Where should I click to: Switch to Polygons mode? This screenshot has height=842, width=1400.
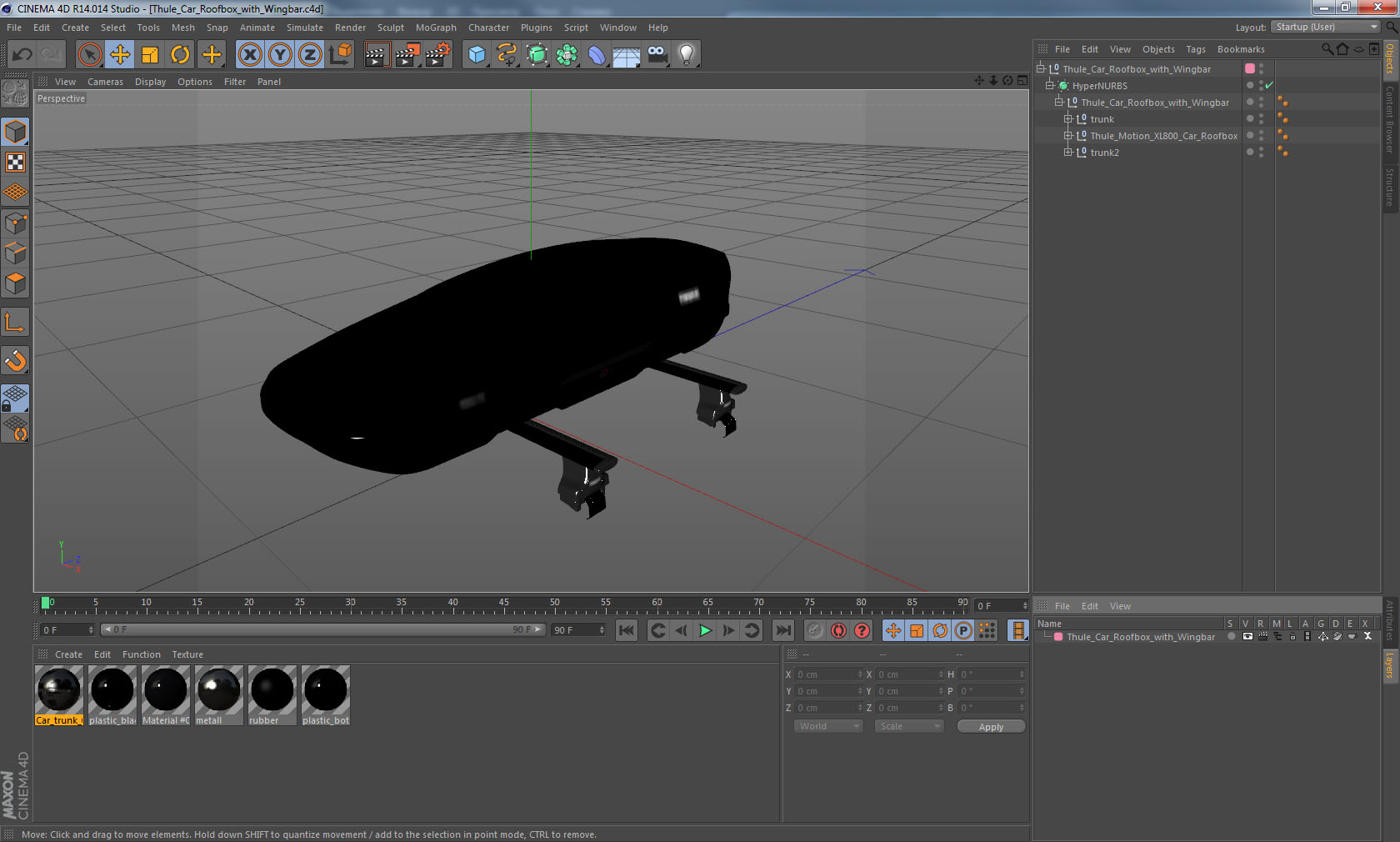click(x=15, y=283)
